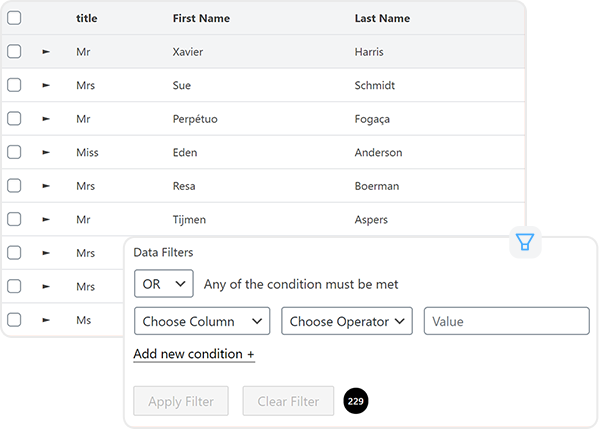Click the blue funnel filter icon
This screenshot has width=599, height=429.
pos(525,242)
